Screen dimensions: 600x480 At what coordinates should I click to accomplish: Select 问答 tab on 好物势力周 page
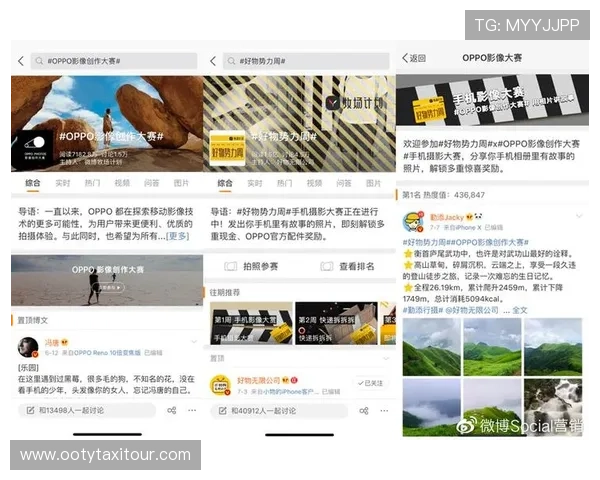point(344,183)
